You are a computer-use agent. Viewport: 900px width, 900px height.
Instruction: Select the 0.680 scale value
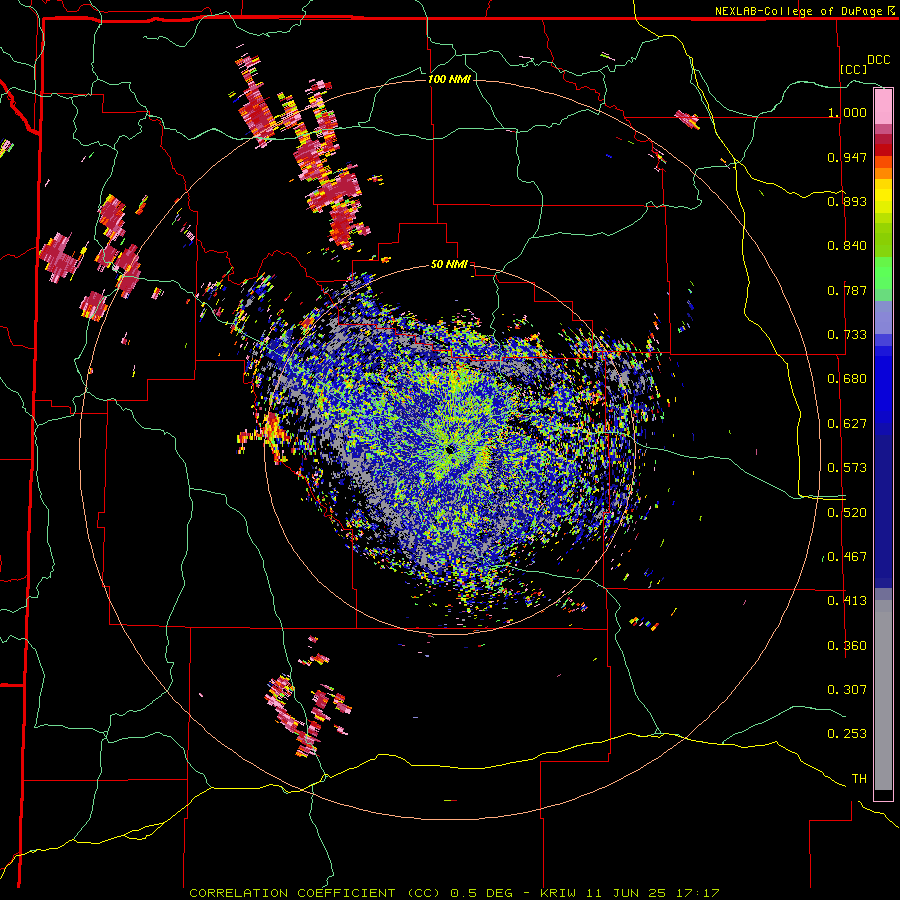[847, 379]
